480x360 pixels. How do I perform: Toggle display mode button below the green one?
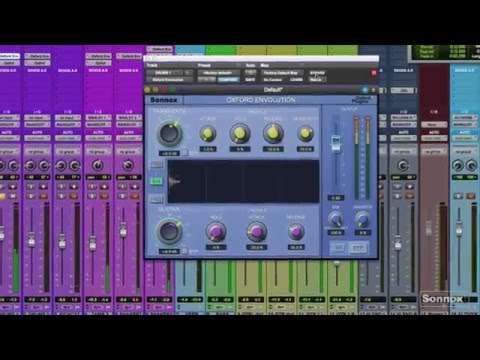point(156,199)
